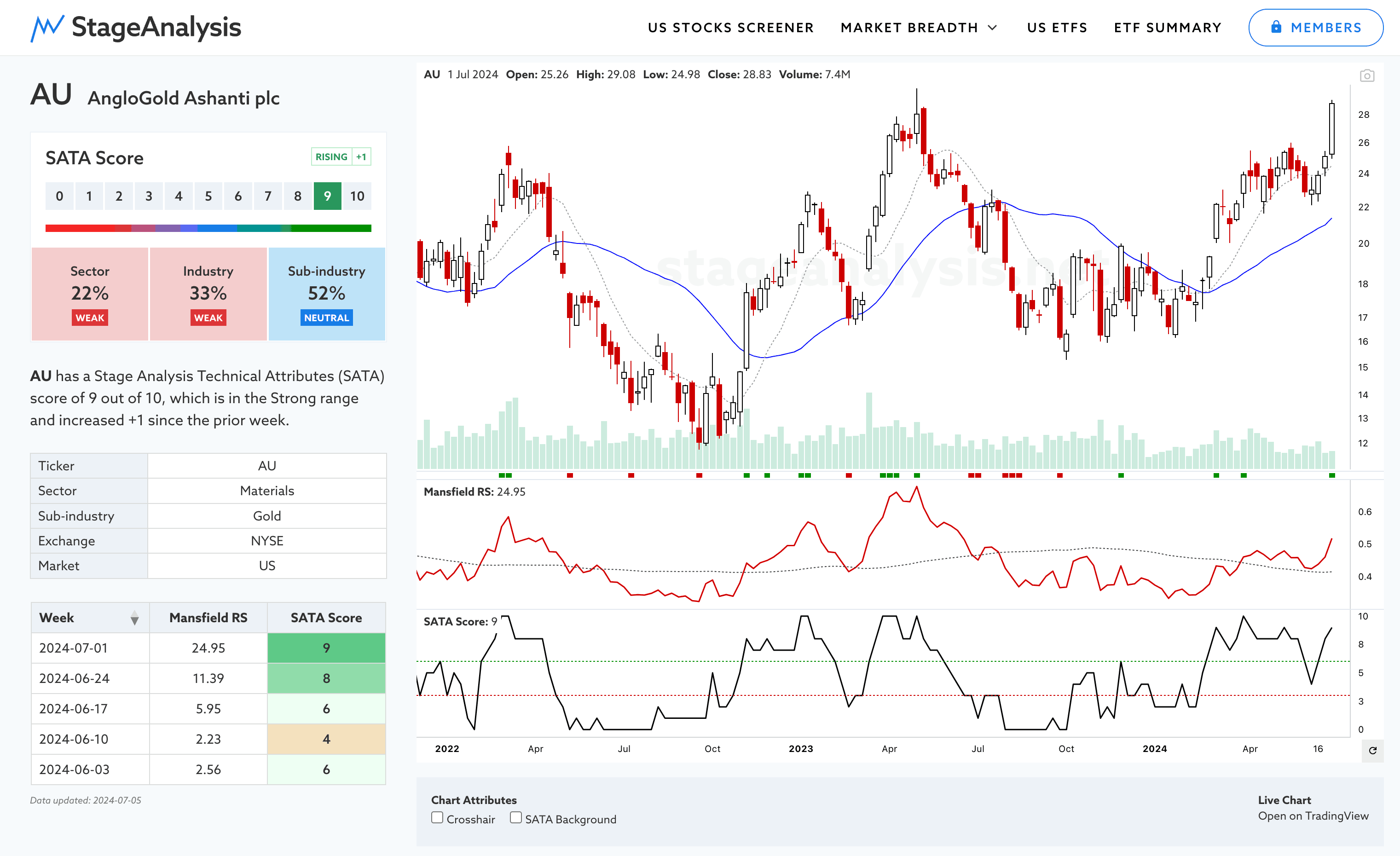The height and width of the screenshot is (856, 1400).
Task: Take chart snapshot with camera icon
Action: [x=1366, y=75]
